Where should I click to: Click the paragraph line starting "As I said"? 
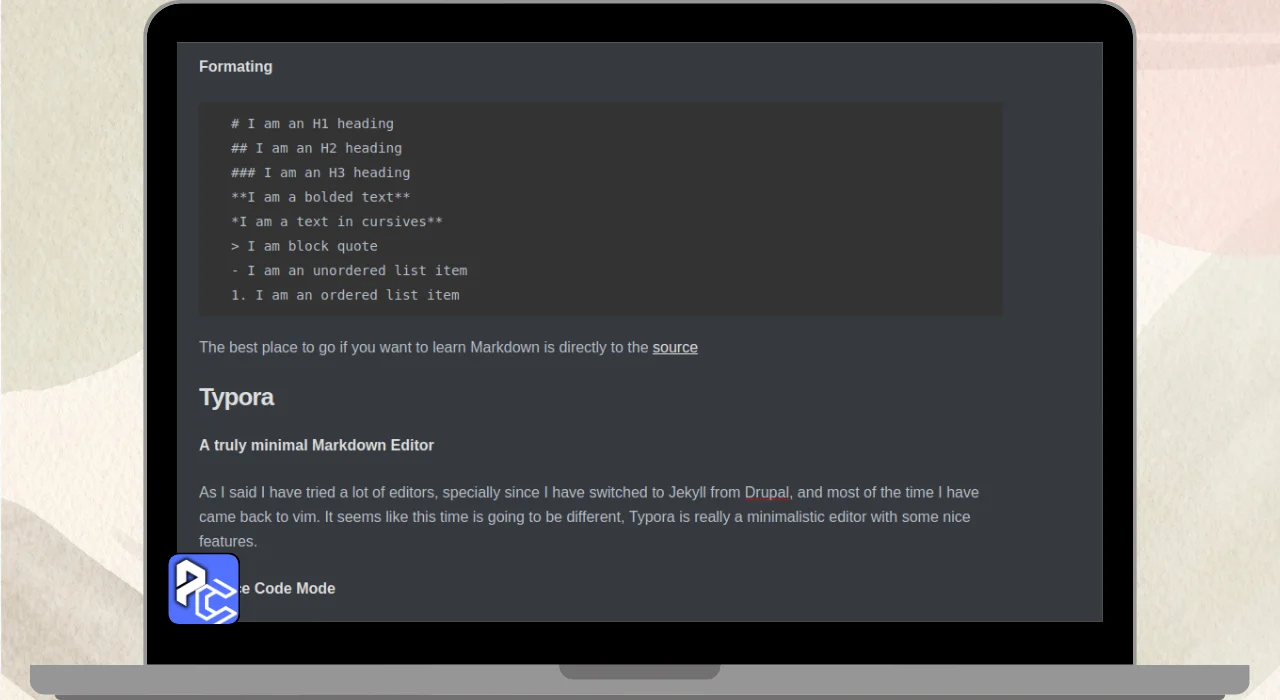click(589, 492)
